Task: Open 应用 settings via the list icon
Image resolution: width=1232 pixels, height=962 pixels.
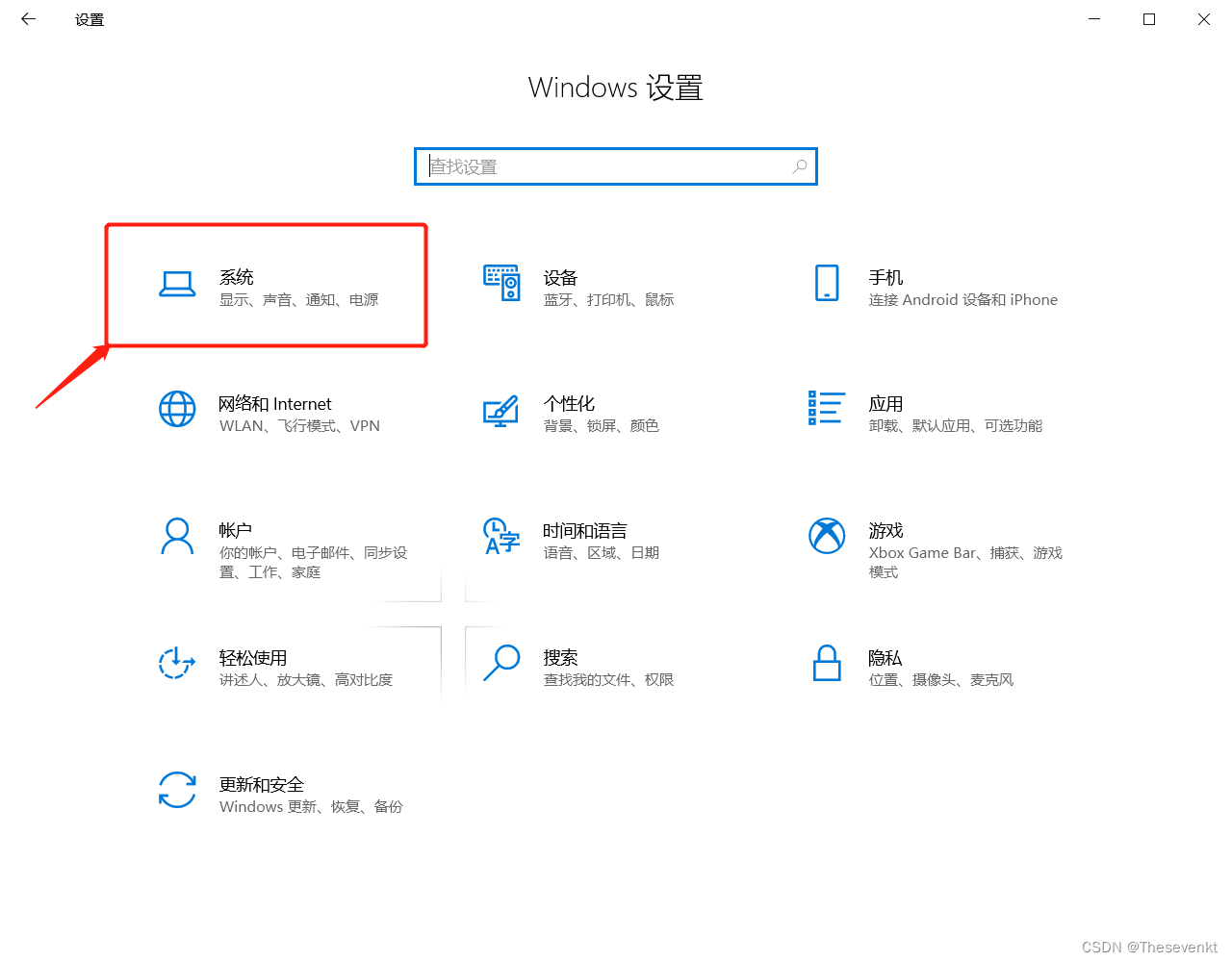Action: (826, 409)
